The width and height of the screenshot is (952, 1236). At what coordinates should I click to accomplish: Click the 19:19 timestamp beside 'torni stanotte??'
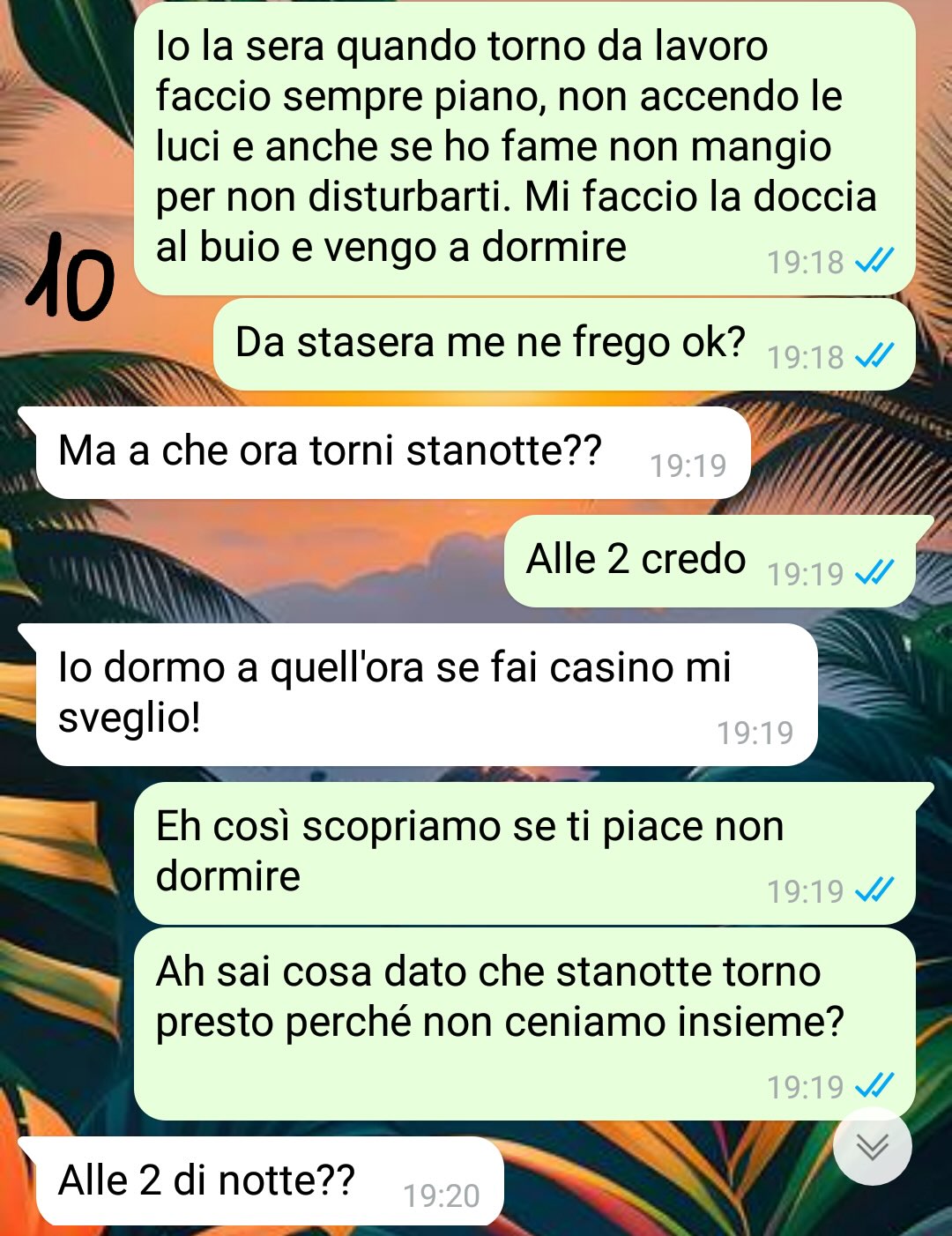pos(688,465)
